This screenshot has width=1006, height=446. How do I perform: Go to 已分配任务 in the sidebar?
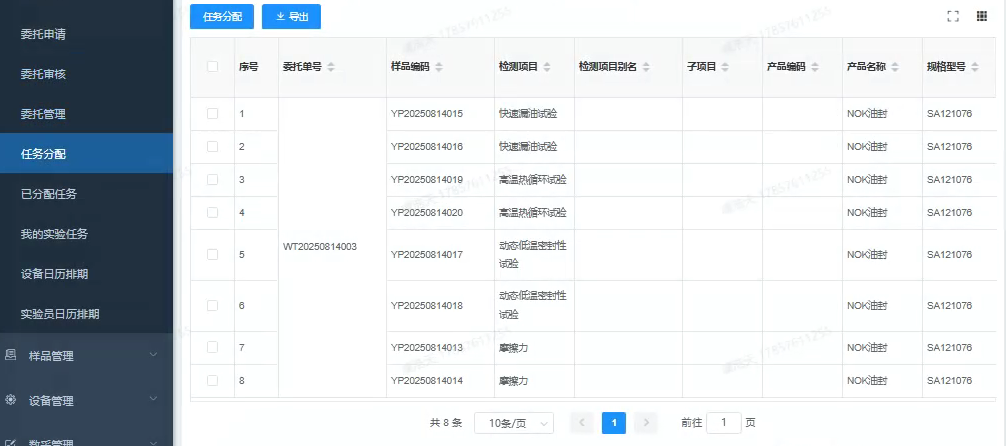click(48, 194)
